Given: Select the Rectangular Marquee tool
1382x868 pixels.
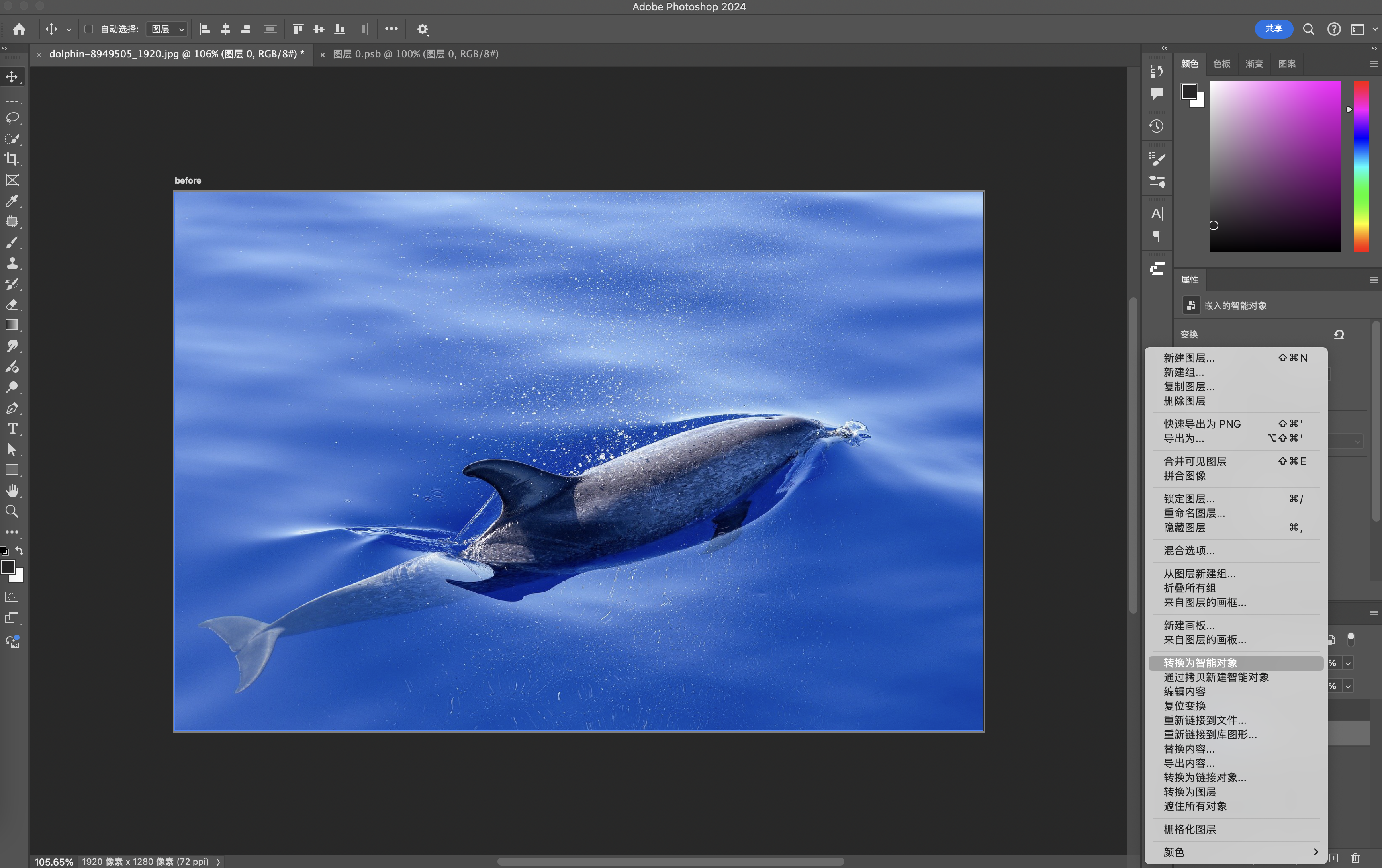Looking at the screenshot, I should pos(12,97).
